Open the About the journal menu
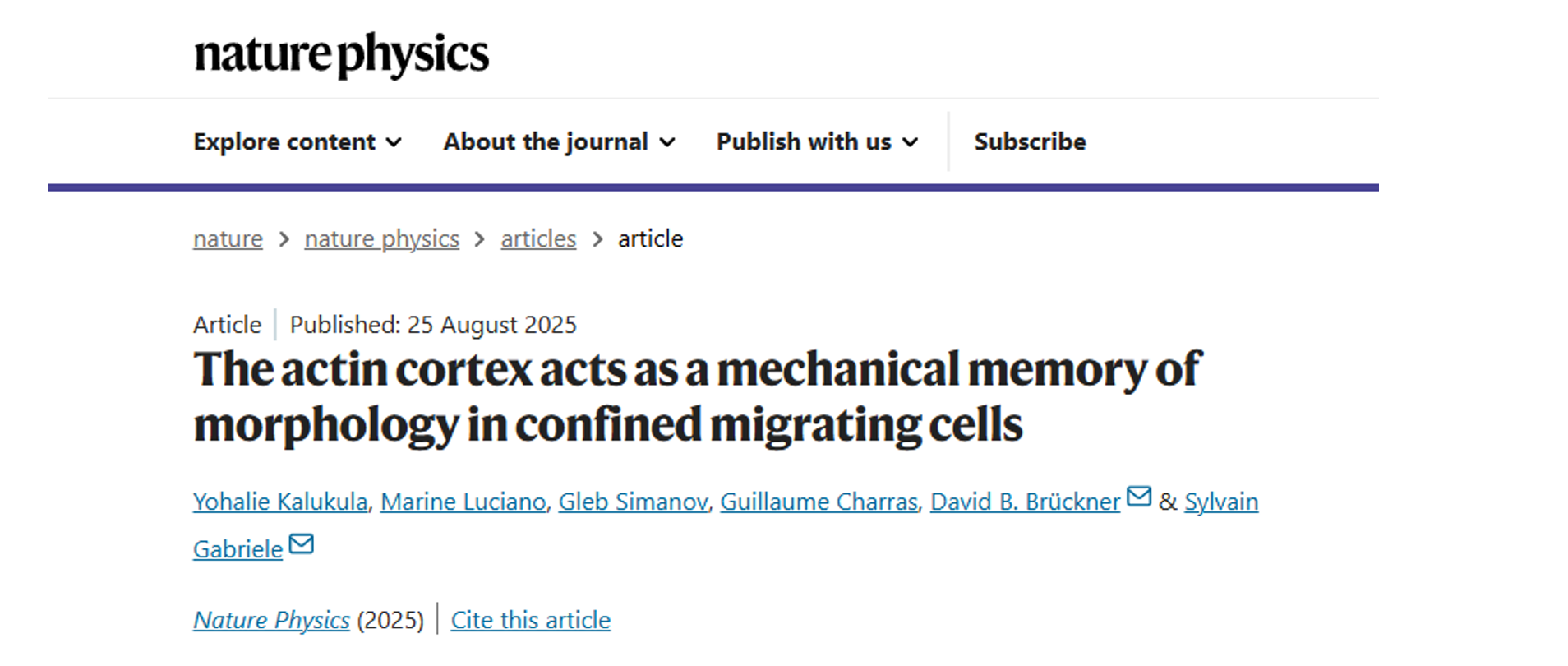This screenshot has height=666, width=1568. pos(546,142)
